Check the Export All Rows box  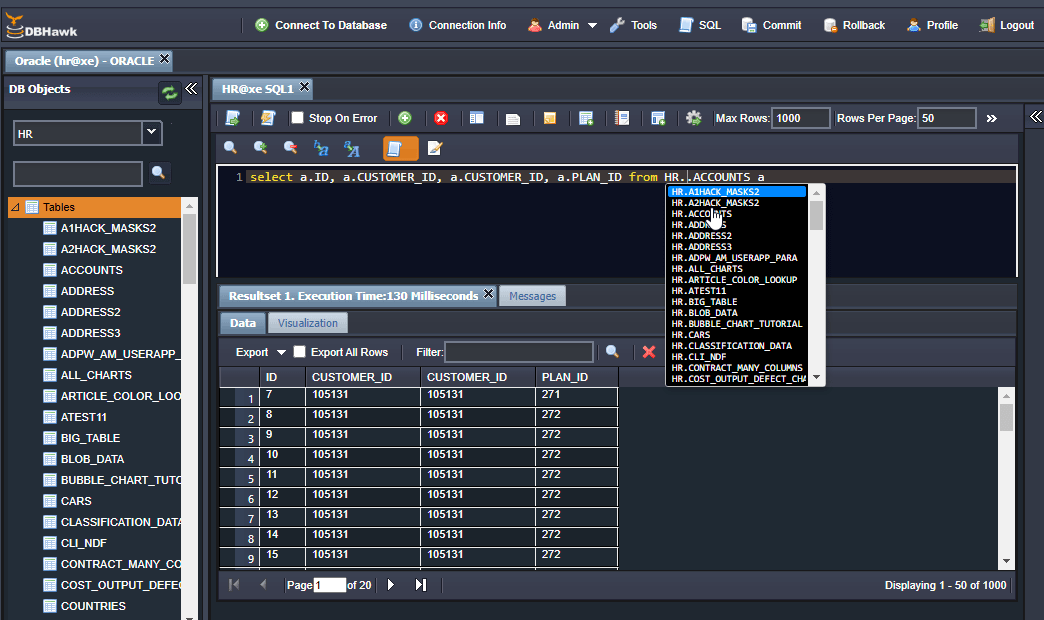(300, 352)
